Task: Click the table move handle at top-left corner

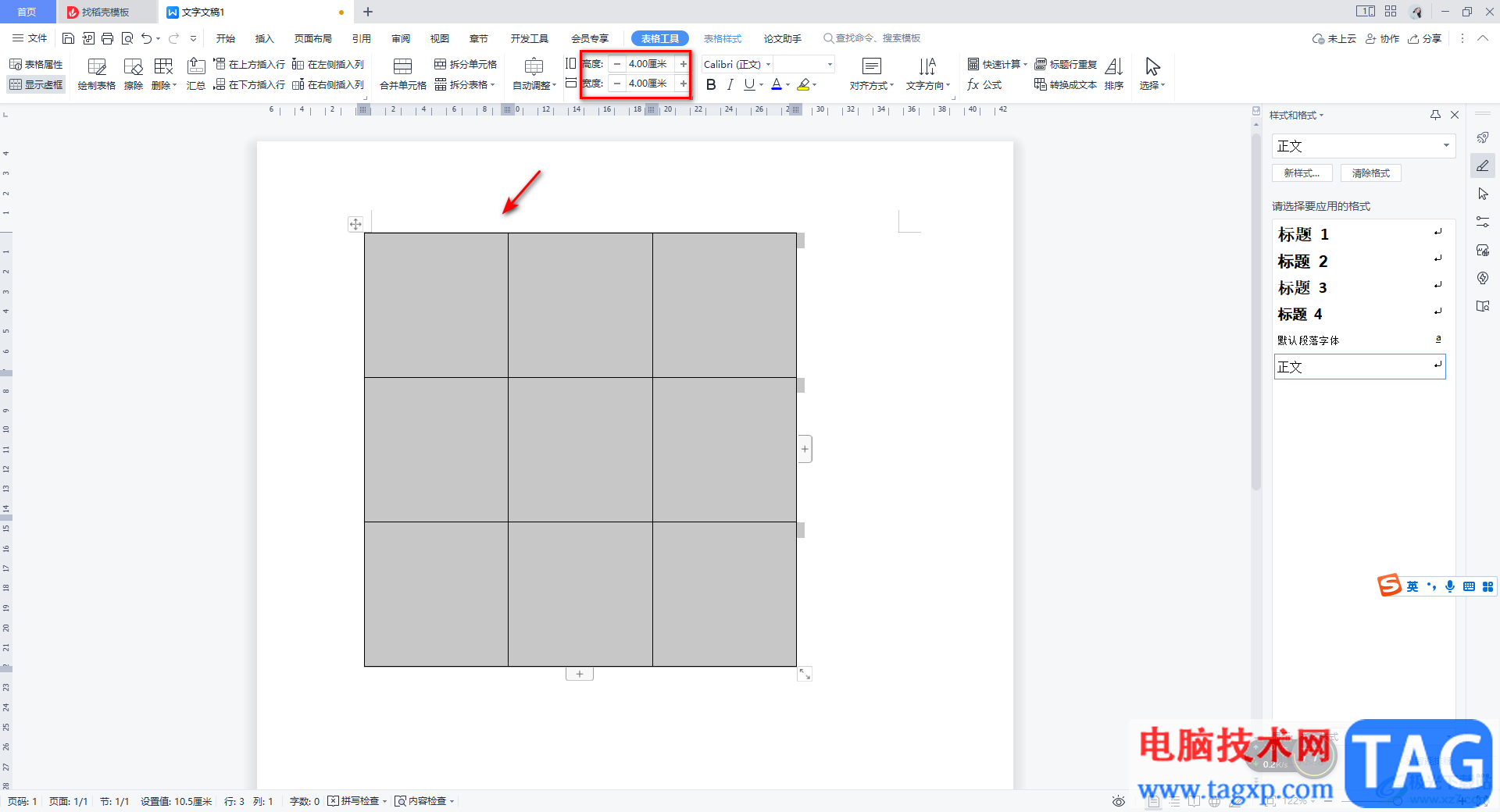Action: tap(355, 224)
